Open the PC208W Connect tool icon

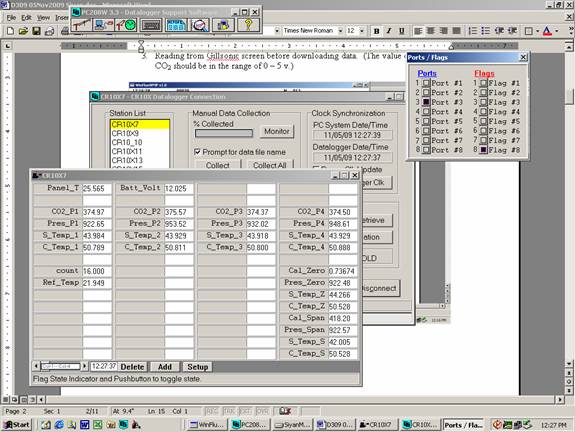[x=103, y=25]
